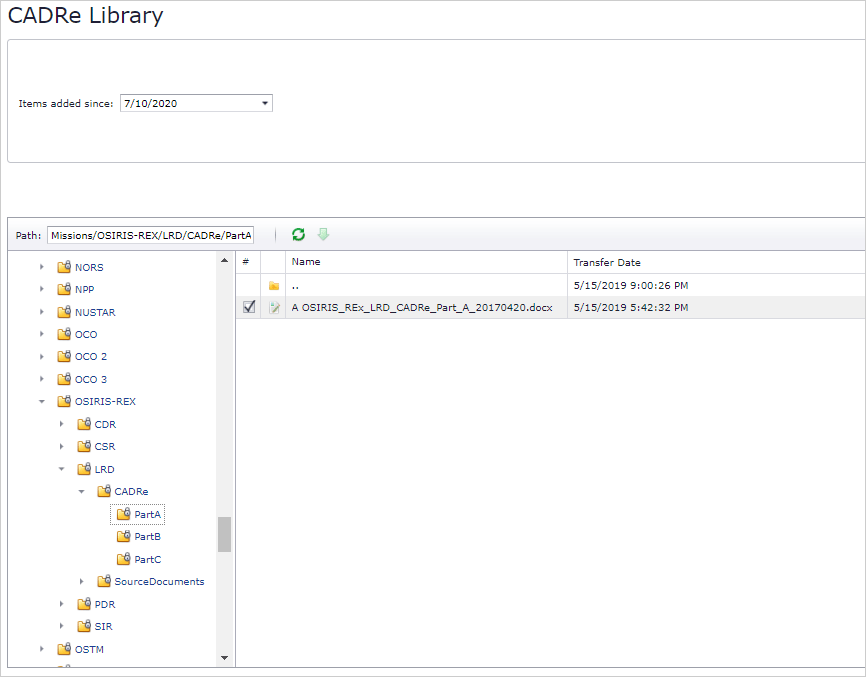Select the PDR folder in tree
This screenshot has height=677, width=866.
(104, 604)
